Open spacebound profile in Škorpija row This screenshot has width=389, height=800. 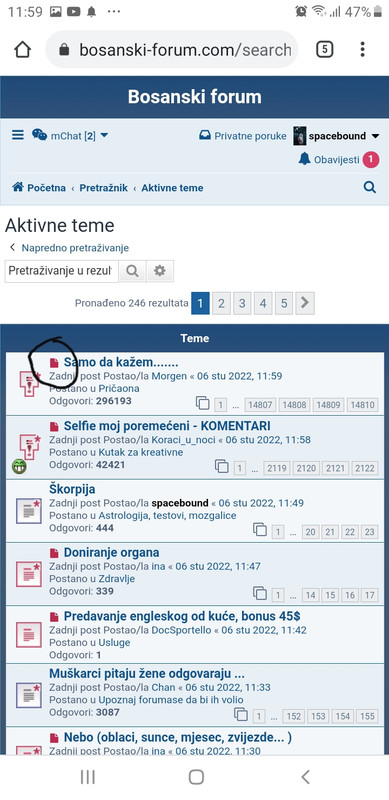point(180,503)
